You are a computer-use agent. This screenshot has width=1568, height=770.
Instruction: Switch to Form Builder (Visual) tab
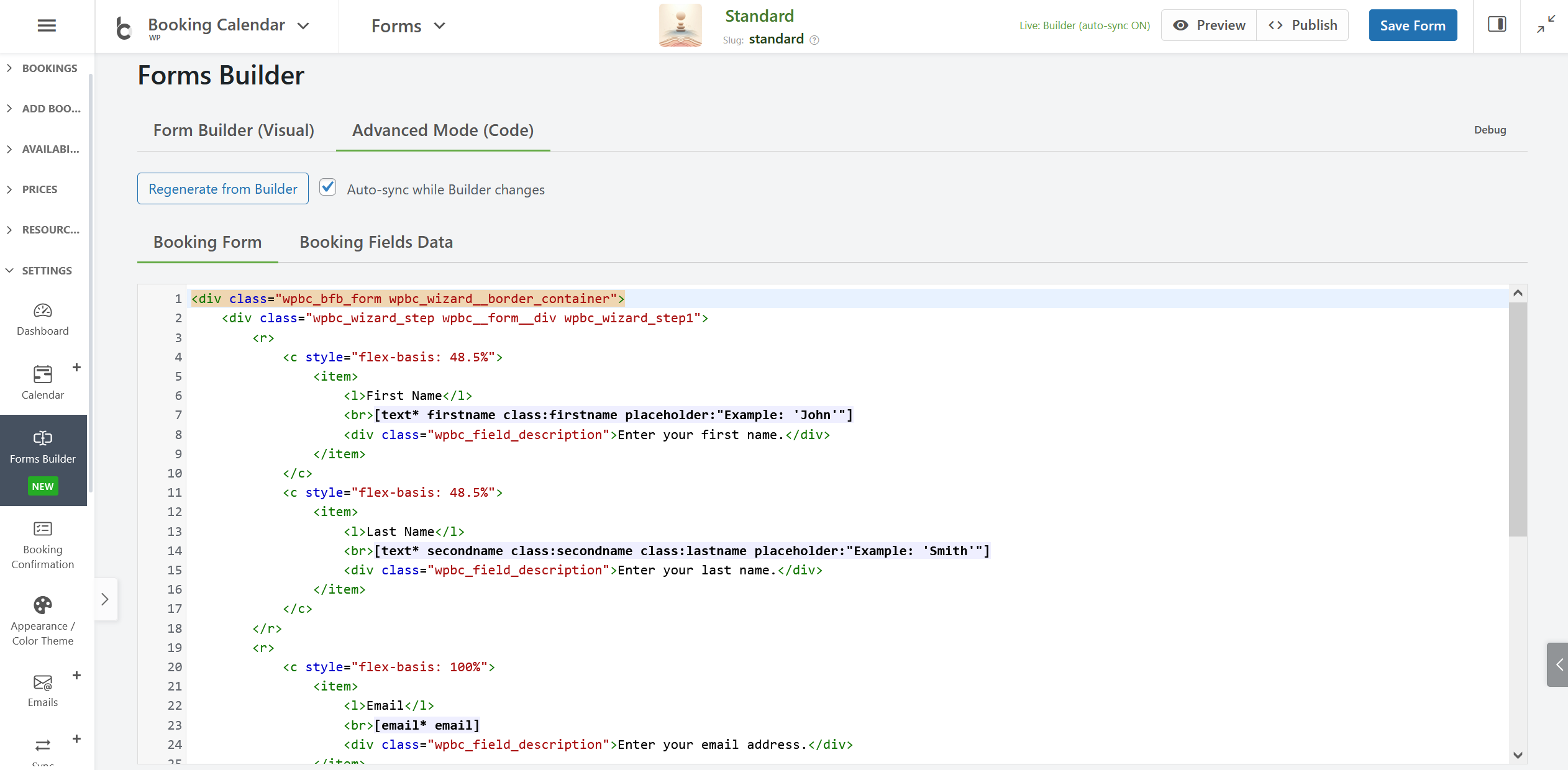click(234, 130)
